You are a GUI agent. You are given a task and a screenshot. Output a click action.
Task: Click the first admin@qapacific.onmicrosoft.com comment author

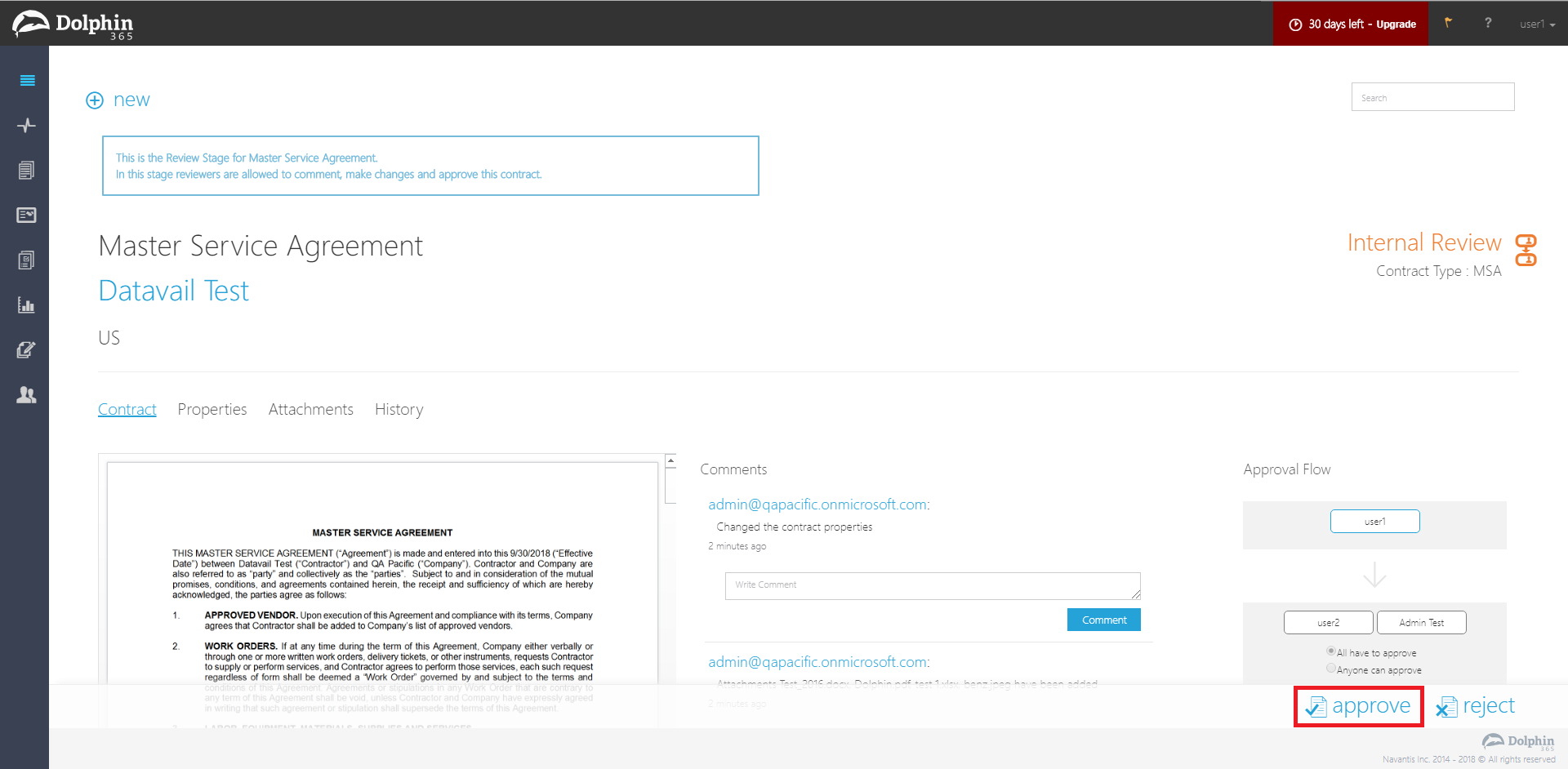(819, 505)
